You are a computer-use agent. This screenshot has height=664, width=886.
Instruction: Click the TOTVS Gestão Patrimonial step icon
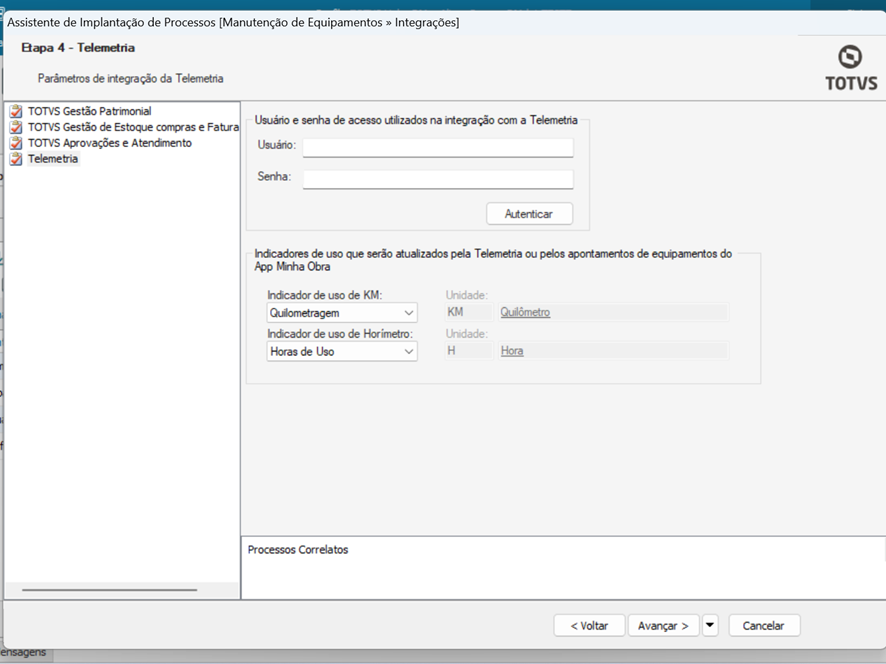16,112
